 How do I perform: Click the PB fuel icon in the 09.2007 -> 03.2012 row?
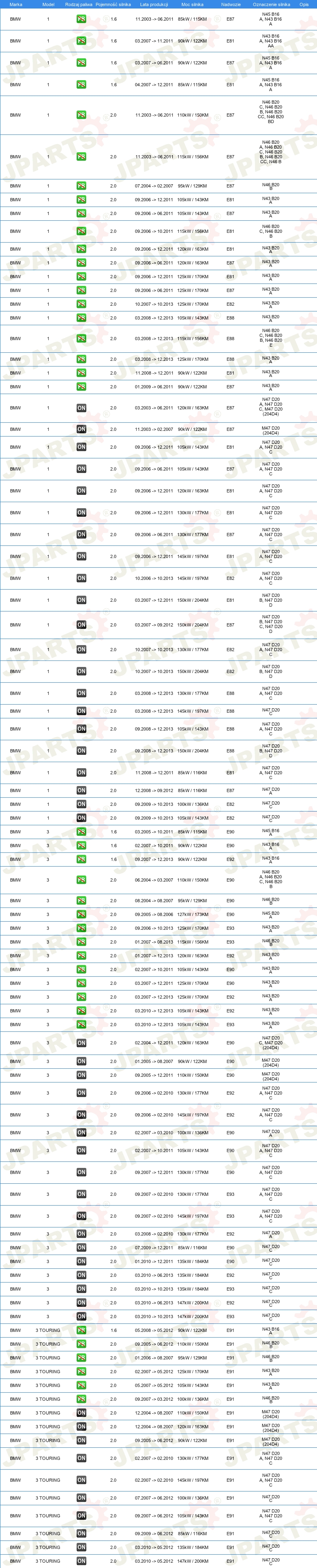pyautogui.click(x=81, y=1399)
